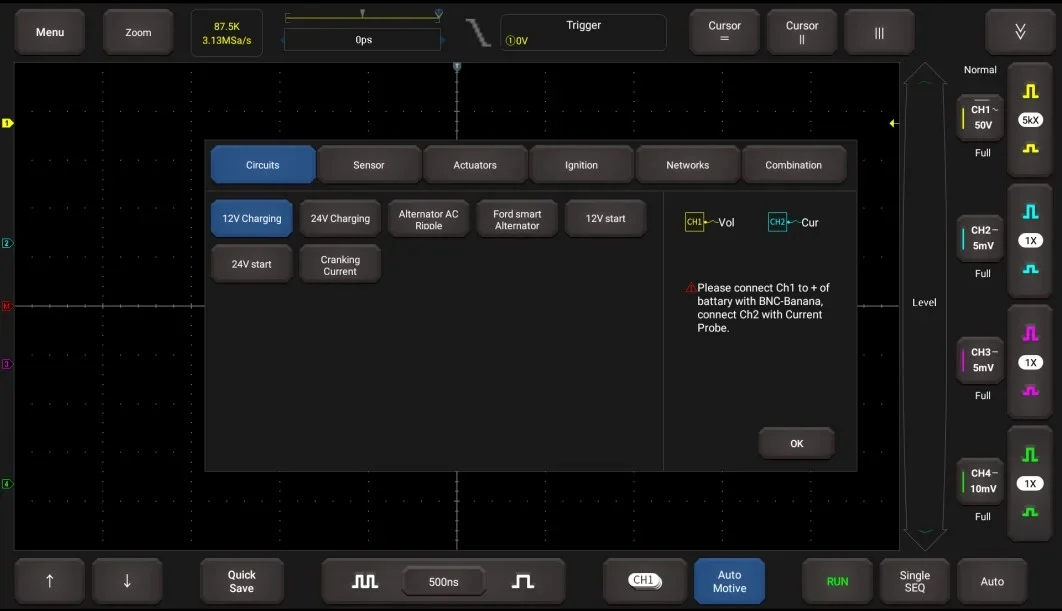The height and width of the screenshot is (611, 1062).
Task: Enable the horizontal Cursor button
Action: click(x=724, y=32)
